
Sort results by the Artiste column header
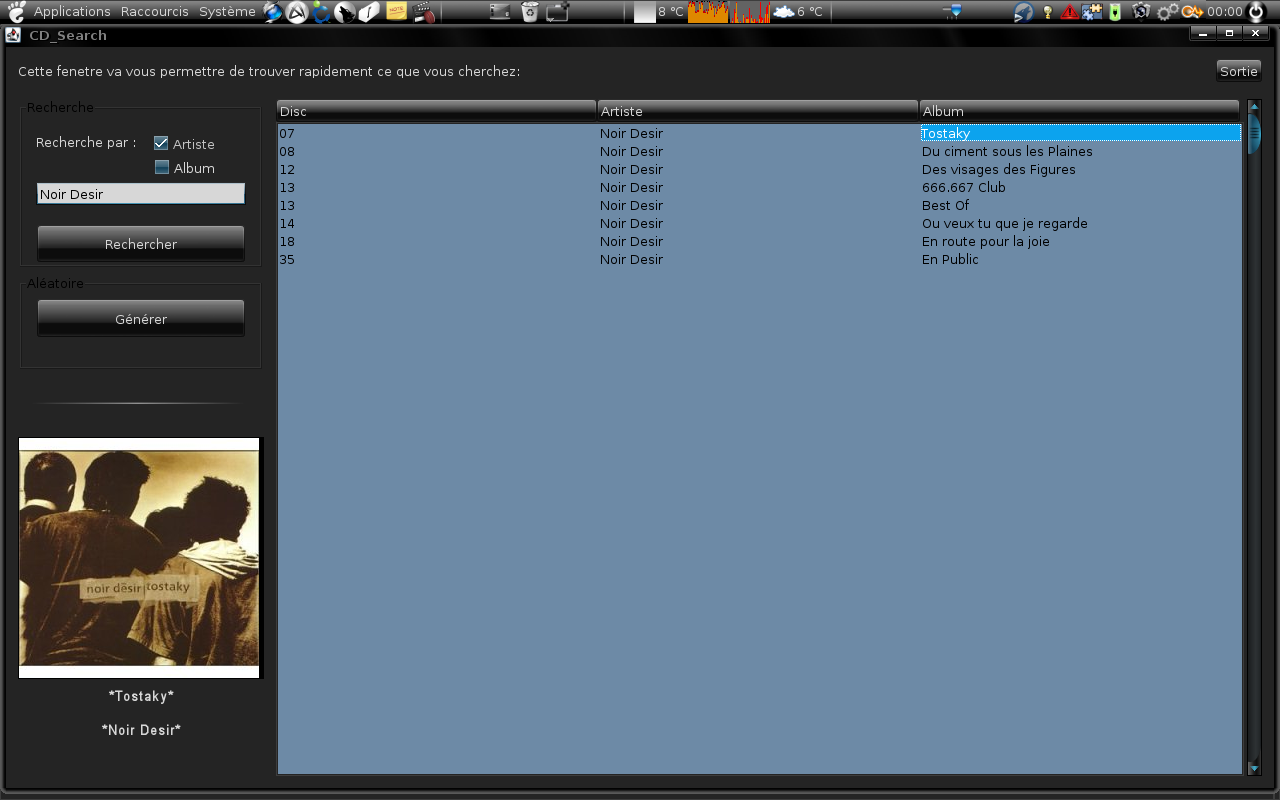pyautogui.click(x=757, y=111)
